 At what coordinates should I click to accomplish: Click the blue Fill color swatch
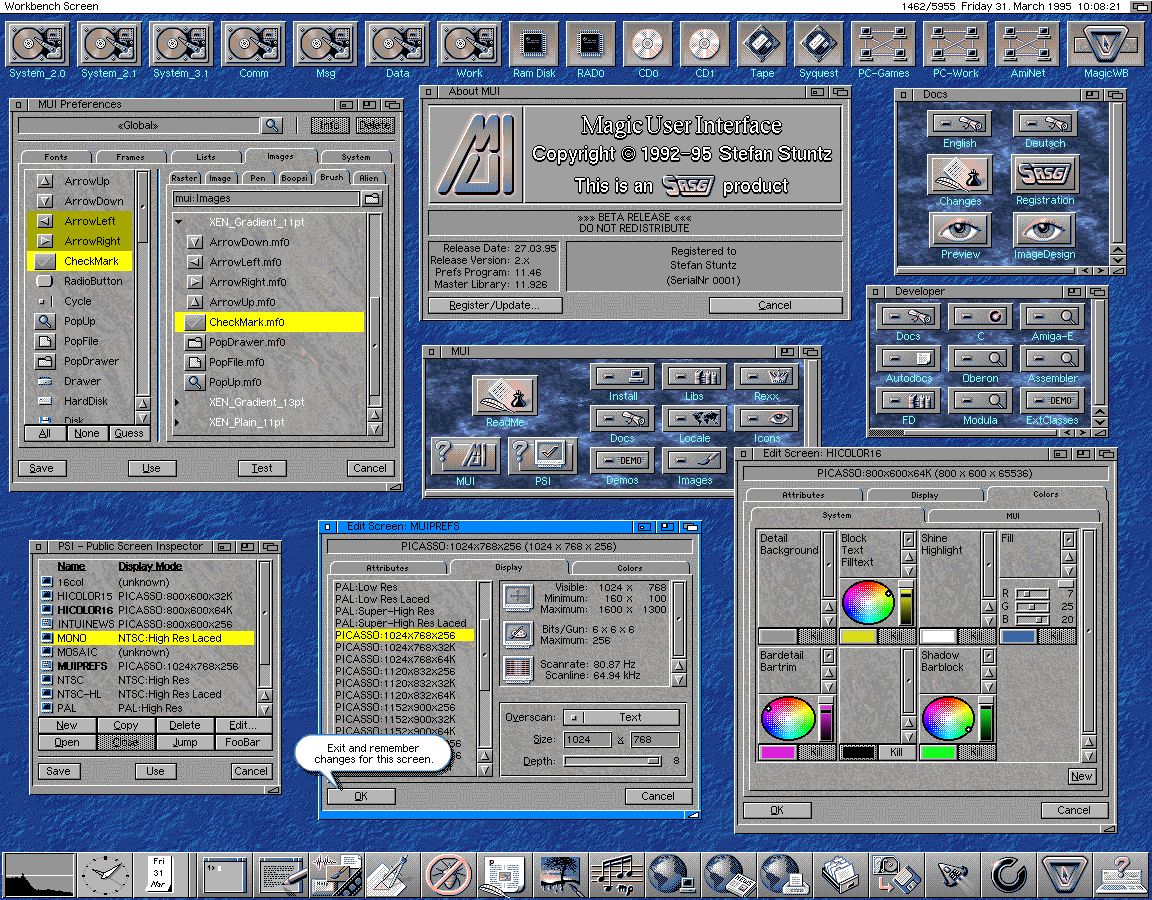tap(1018, 636)
